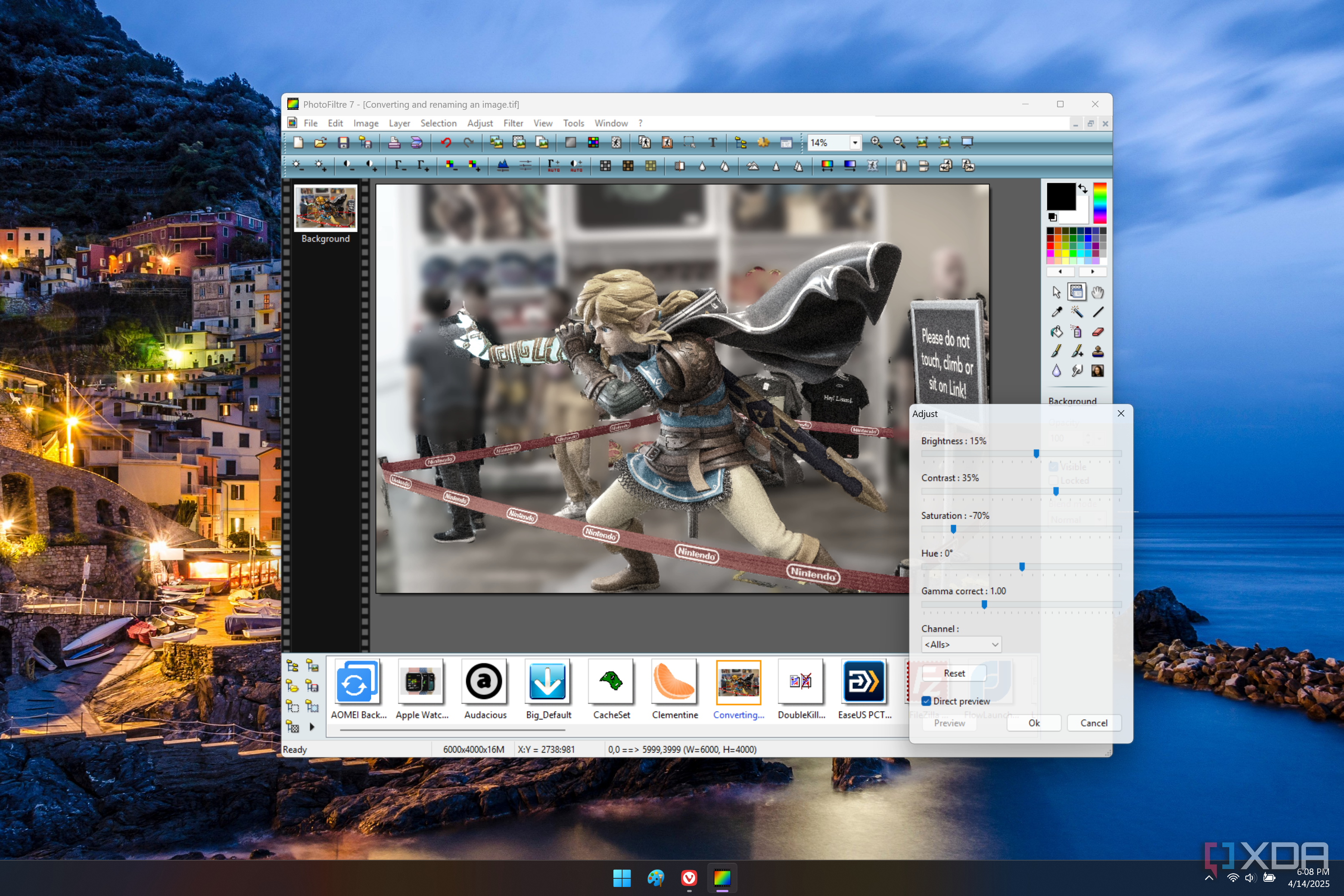Click the Zoom out magnifier icon
1344x896 pixels.
tap(899, 142)
